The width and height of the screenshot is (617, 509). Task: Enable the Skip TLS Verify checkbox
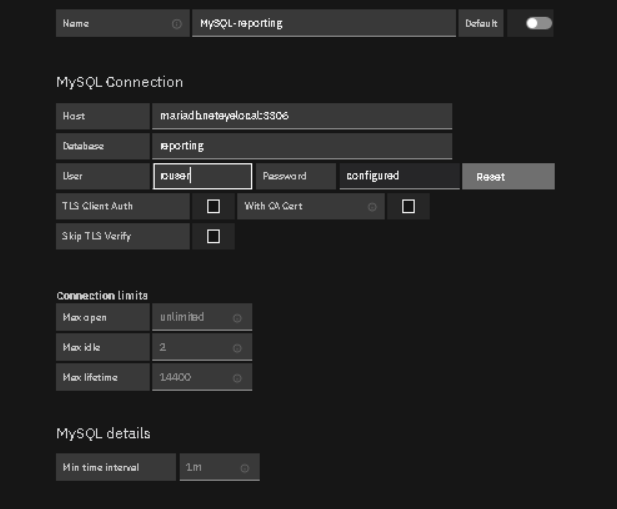(x=213, y=236)
